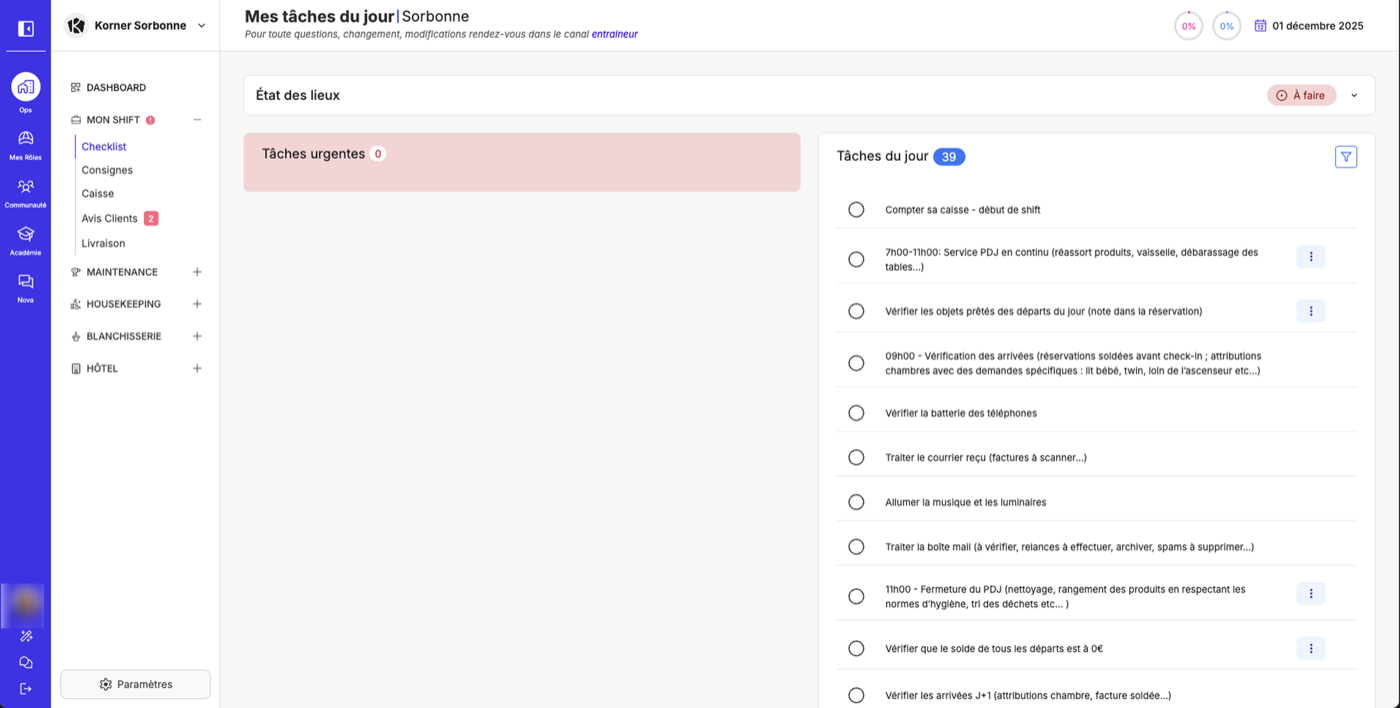Screen dimensions: 1400x708
Task: Tick Vérifier la batterie des téléphones
Action: click(856, 413)
